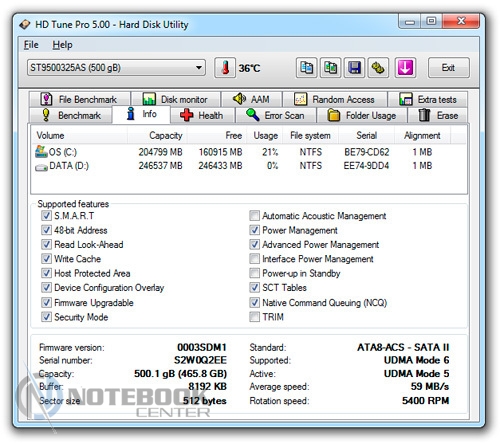Open the Folder Usage tab

coord(362,115)
